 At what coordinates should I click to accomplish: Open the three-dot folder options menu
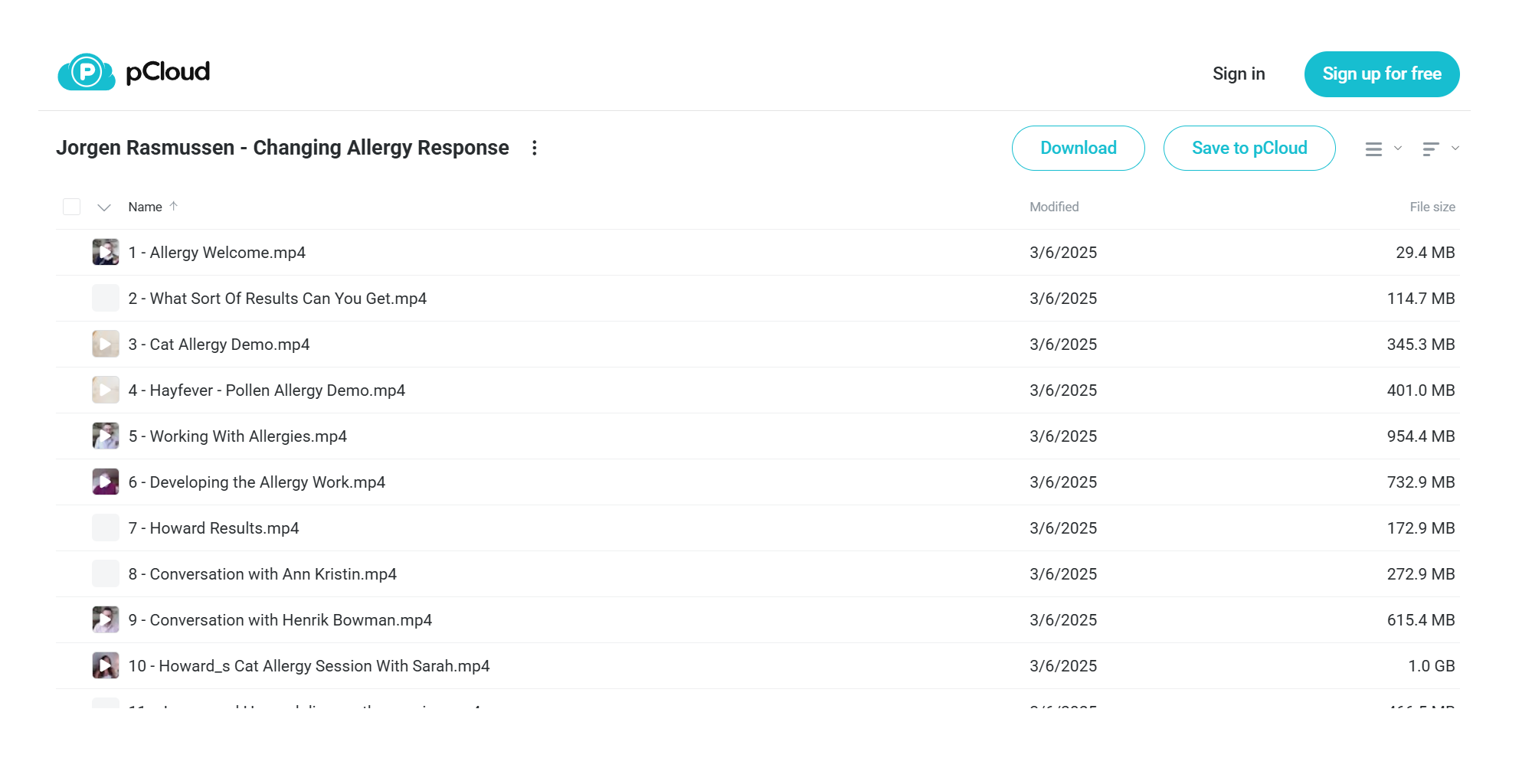click(x=535, y=148)
